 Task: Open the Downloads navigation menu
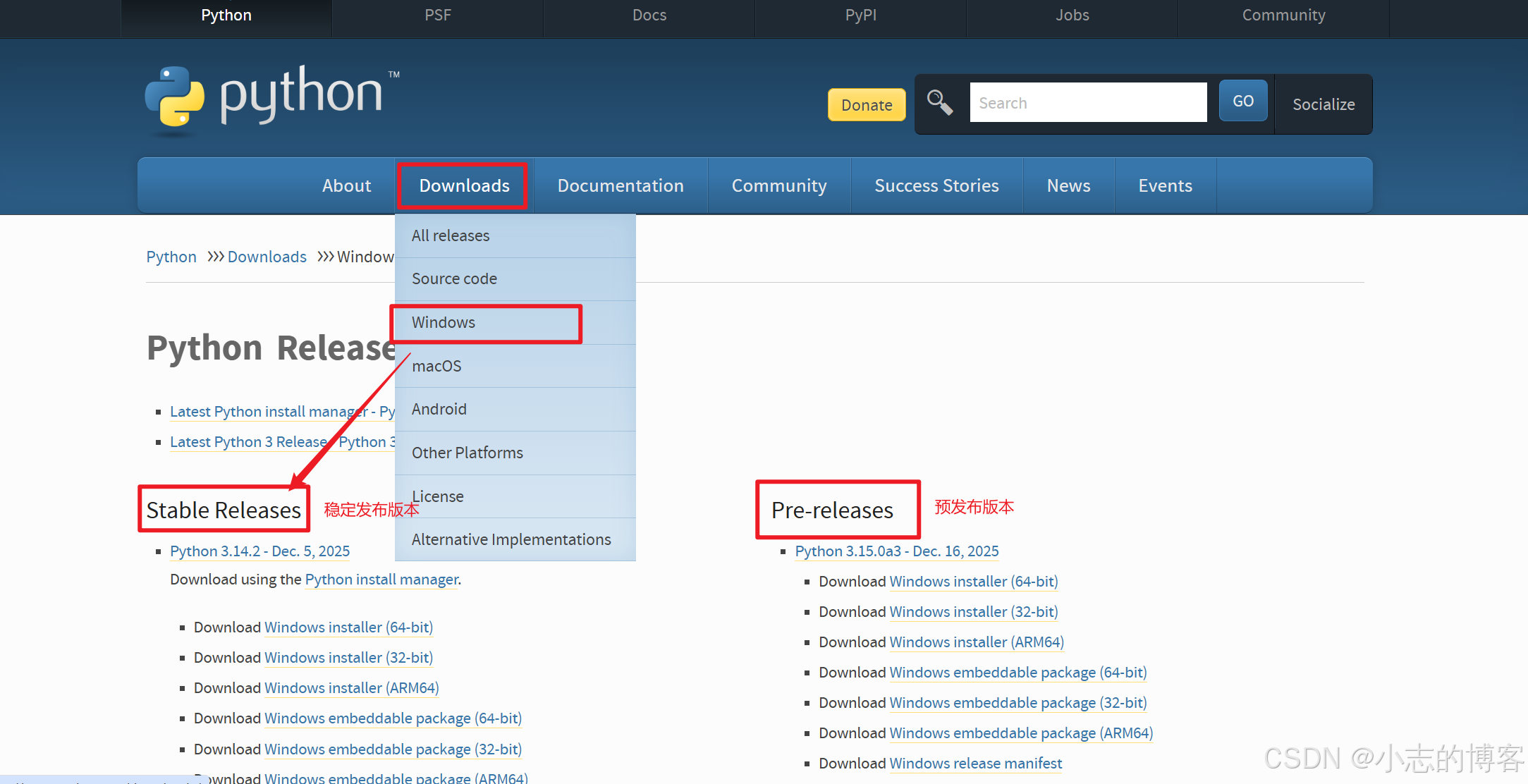[x=464, y=185]
